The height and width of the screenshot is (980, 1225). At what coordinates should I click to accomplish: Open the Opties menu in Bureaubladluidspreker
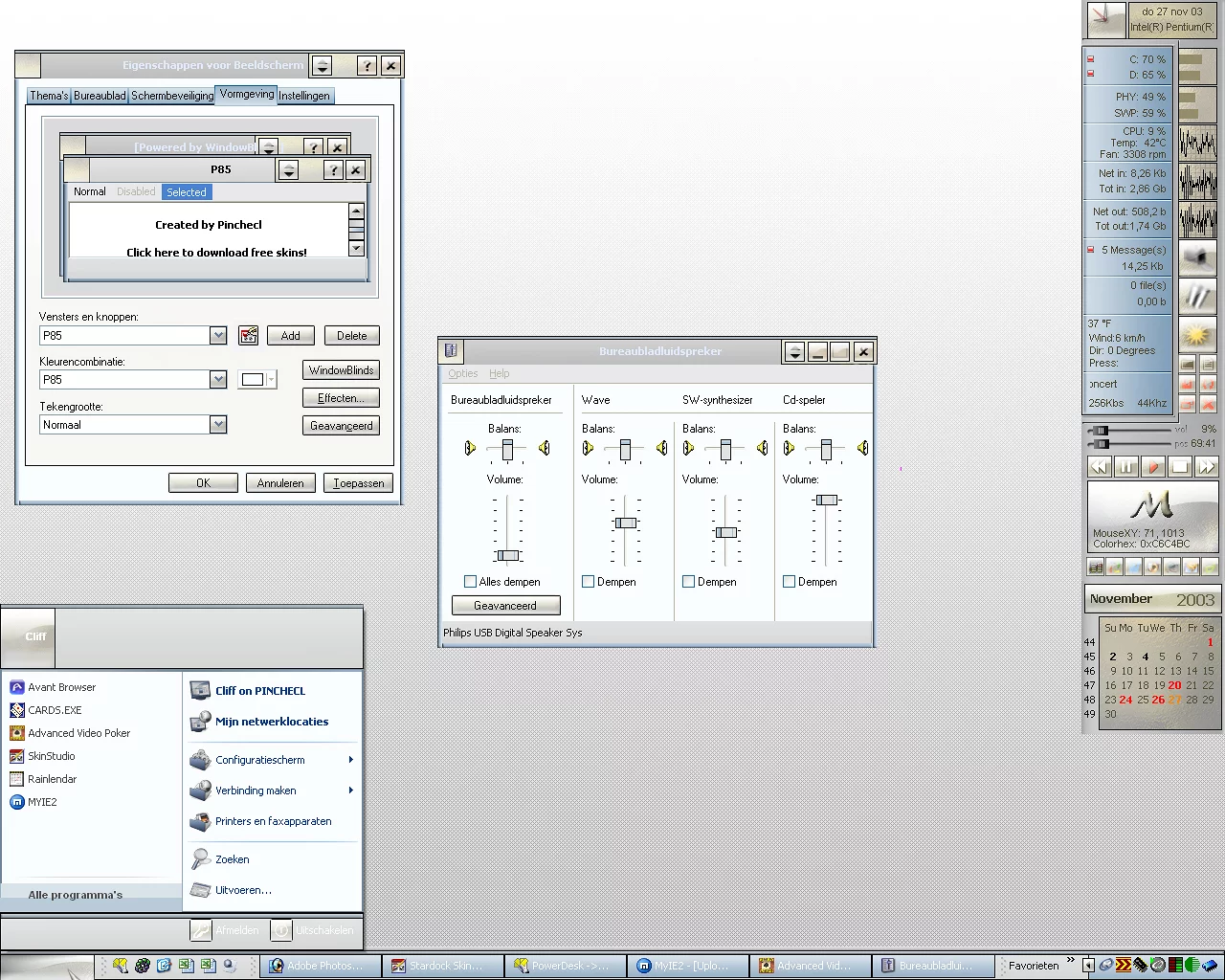[x=463, y=373]
